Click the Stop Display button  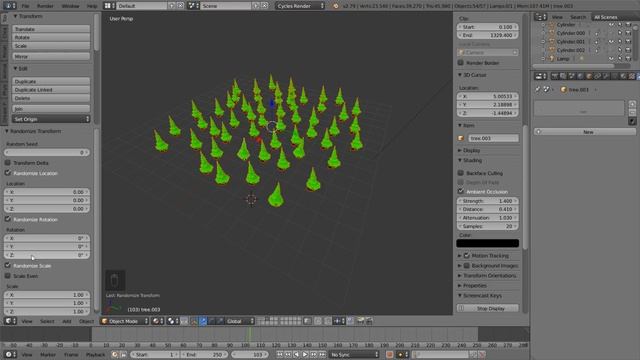[x=488, y=309]
